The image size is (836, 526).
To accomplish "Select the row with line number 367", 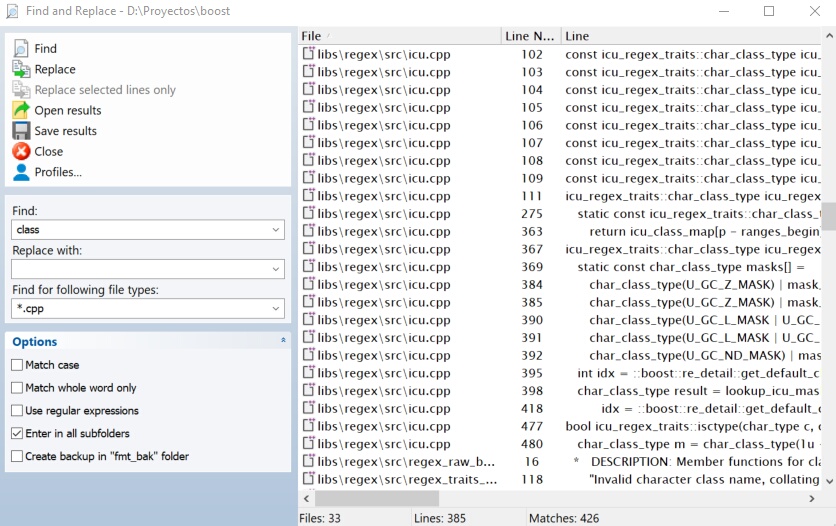I will tap(560, 249).
